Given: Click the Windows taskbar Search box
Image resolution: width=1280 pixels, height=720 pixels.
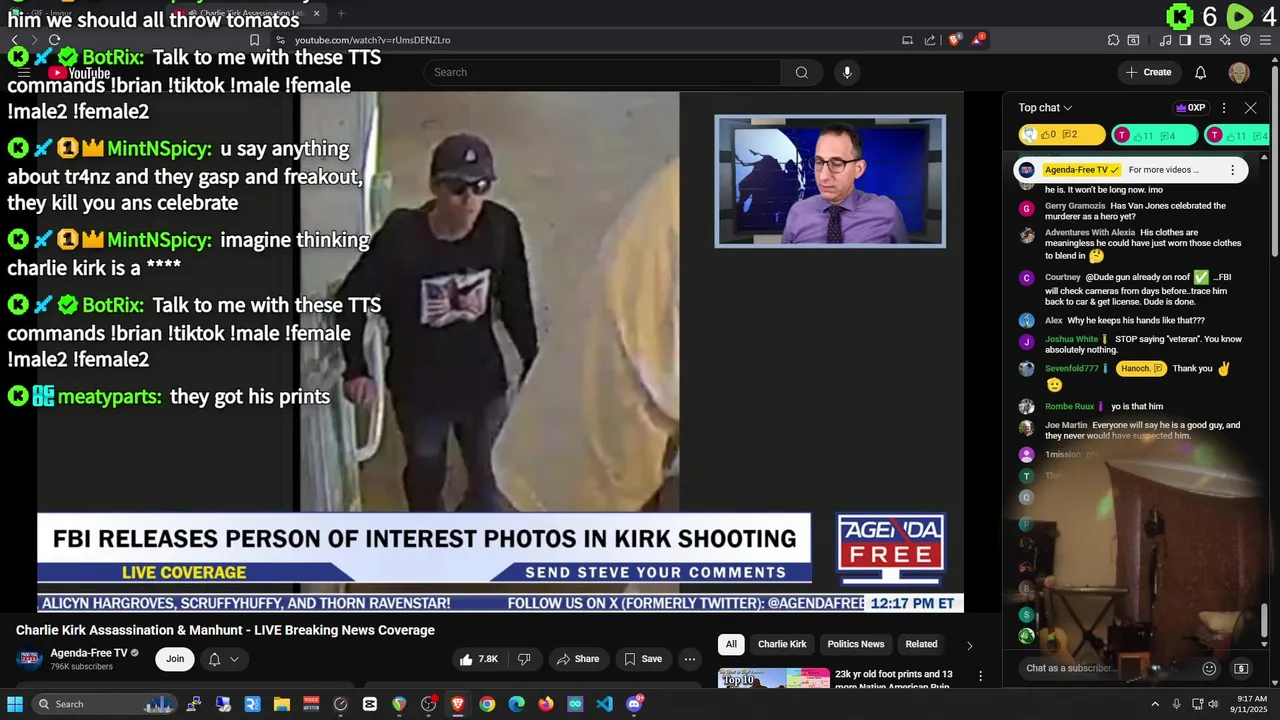Looking at the screenshot, I should (x=104, y=704).
